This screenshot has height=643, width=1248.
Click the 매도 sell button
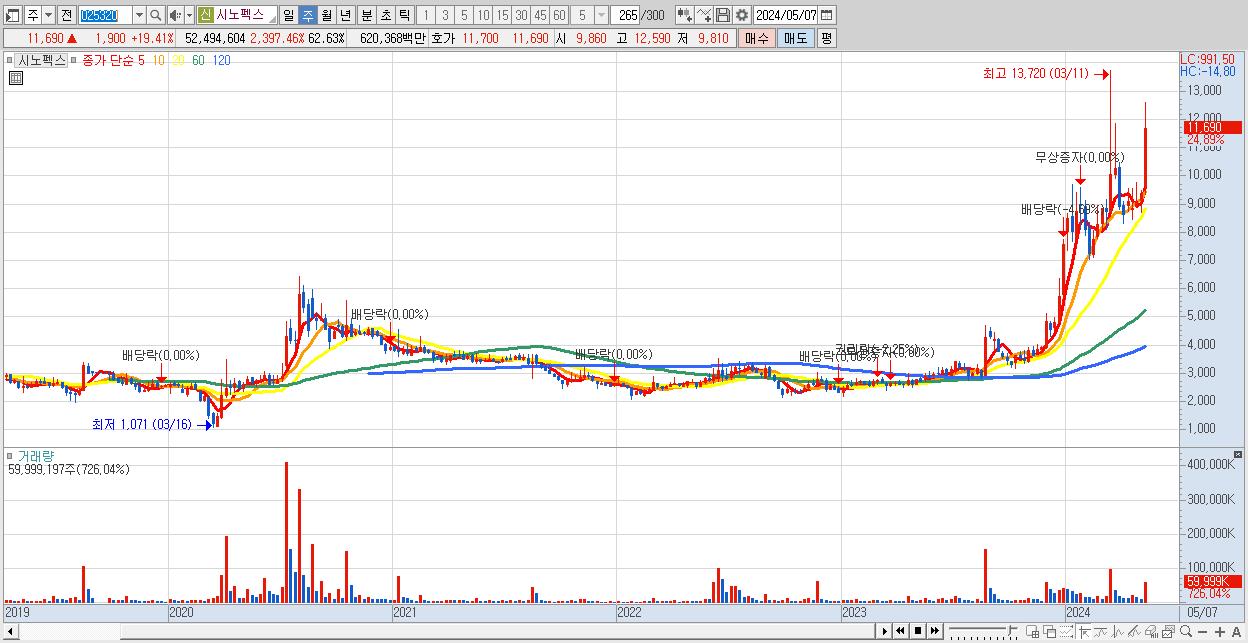[795, 38]
